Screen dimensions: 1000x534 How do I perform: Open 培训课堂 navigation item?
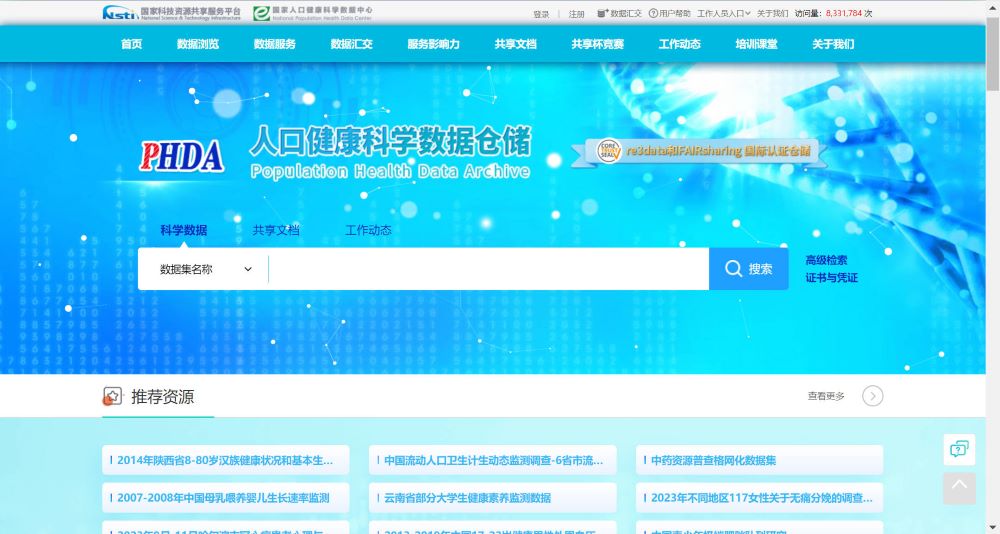[x=756, y=44]
